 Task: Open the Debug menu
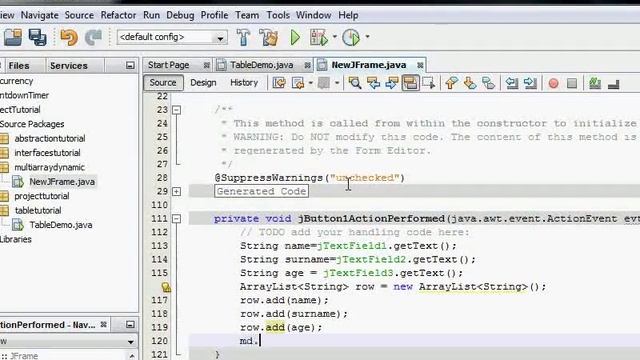180,16
